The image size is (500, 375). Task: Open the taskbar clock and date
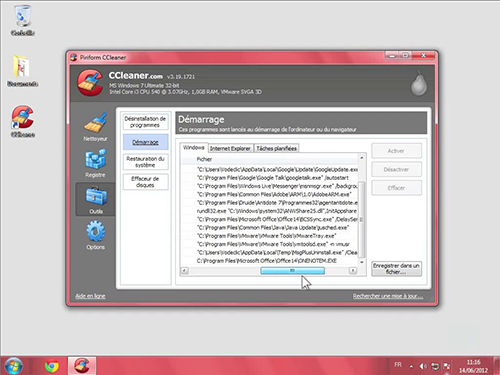coord(473,366)
